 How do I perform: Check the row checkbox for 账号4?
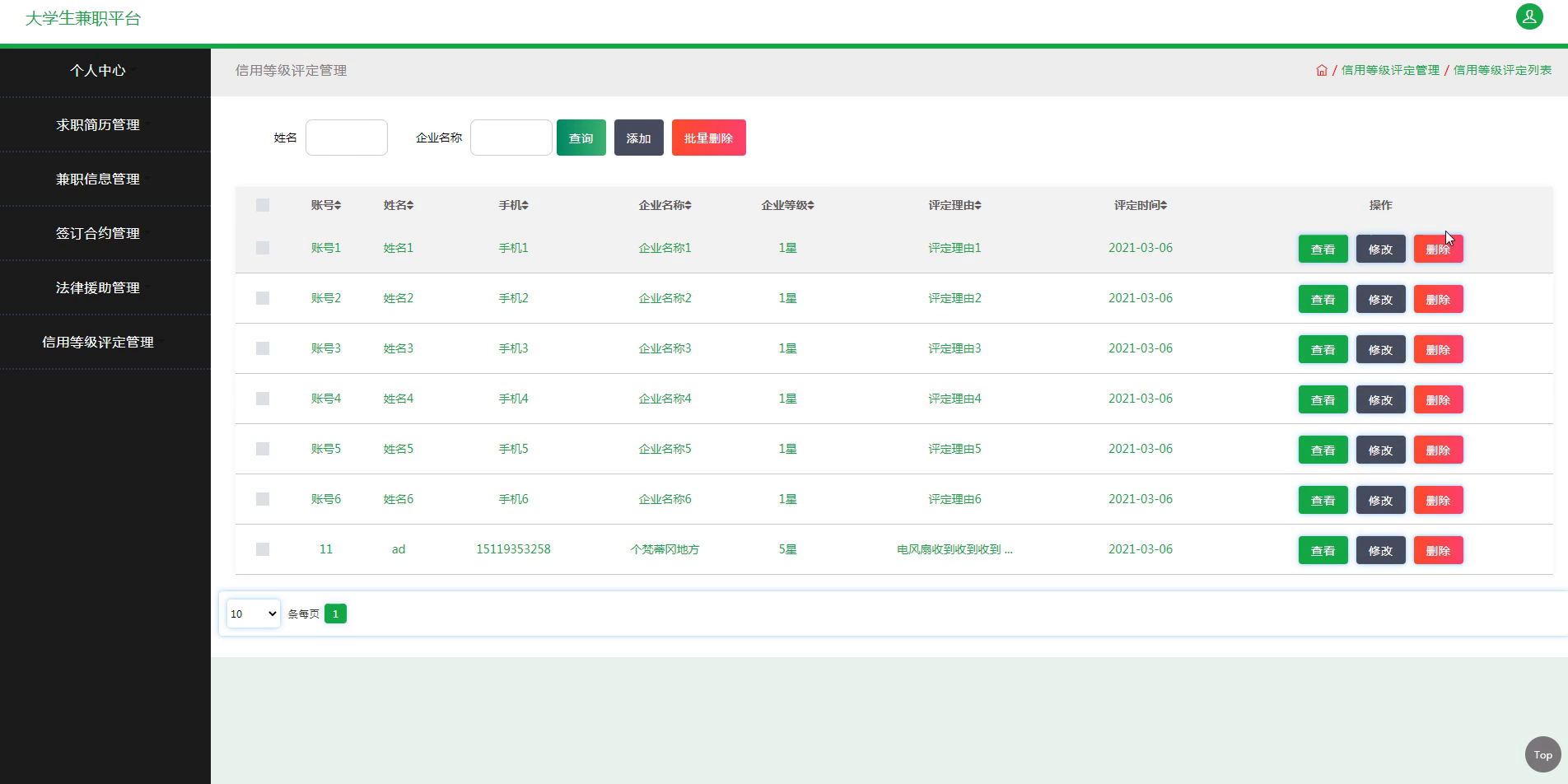tap(263, 399)
